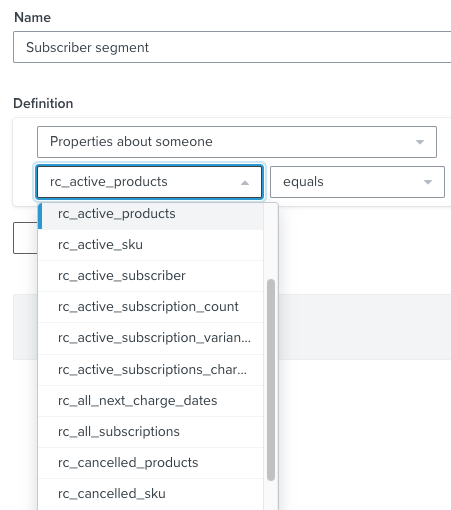This screenshot has height=510, width=451.
Task: Click the down-arrow icon beside 'equals'
Action: 428,182
